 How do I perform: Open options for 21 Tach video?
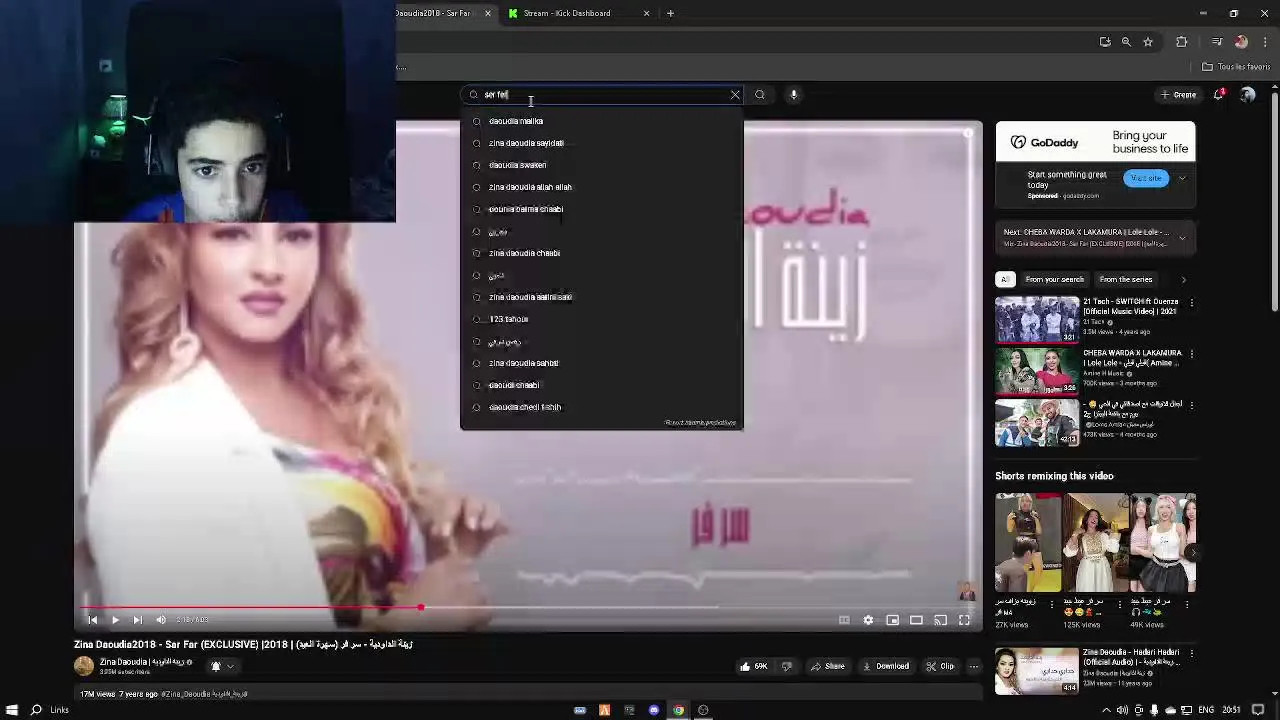click(1191, 302)
